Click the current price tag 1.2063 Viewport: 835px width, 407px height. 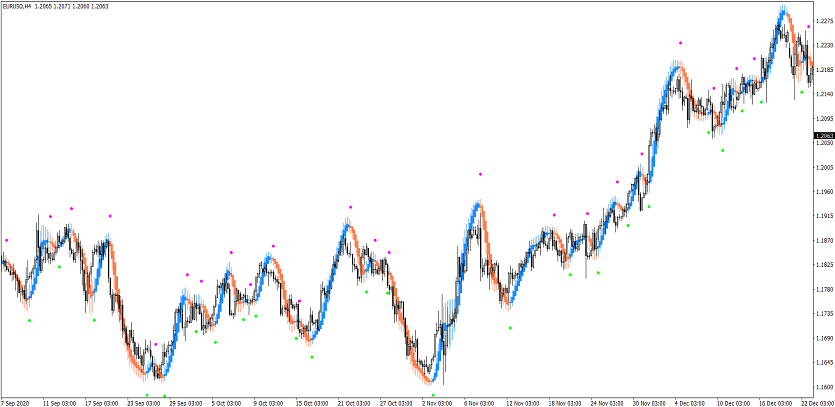824,135
